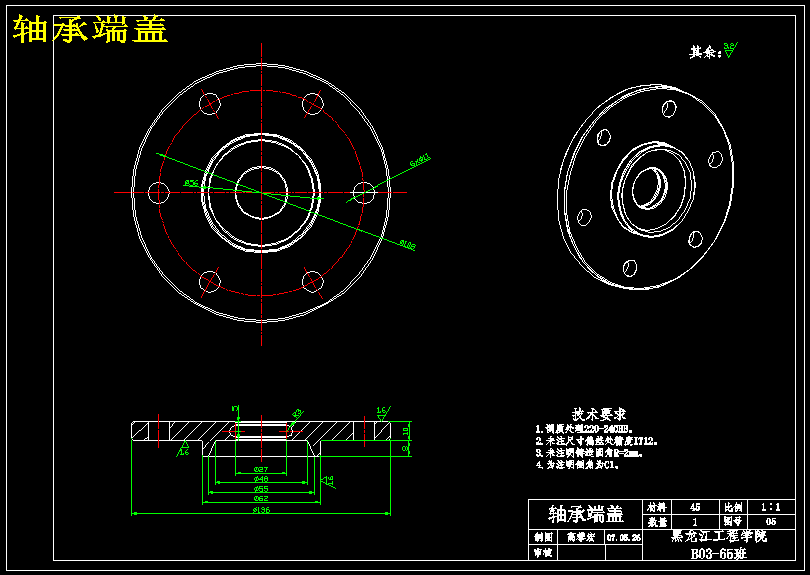Click 轴承端盖 in the title block

(586, 514)
